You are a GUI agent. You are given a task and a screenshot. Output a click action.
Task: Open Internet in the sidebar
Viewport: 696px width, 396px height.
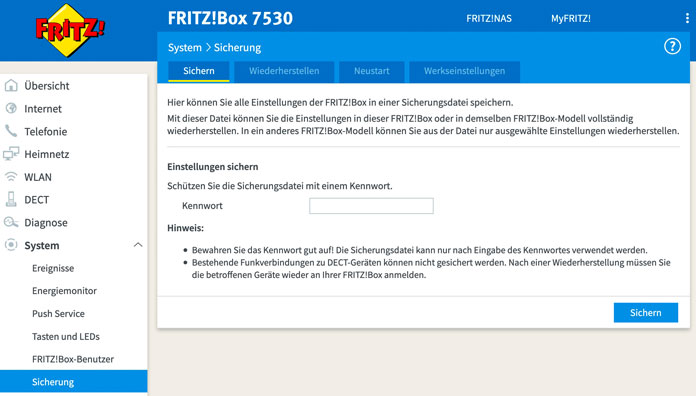(43, 108)
